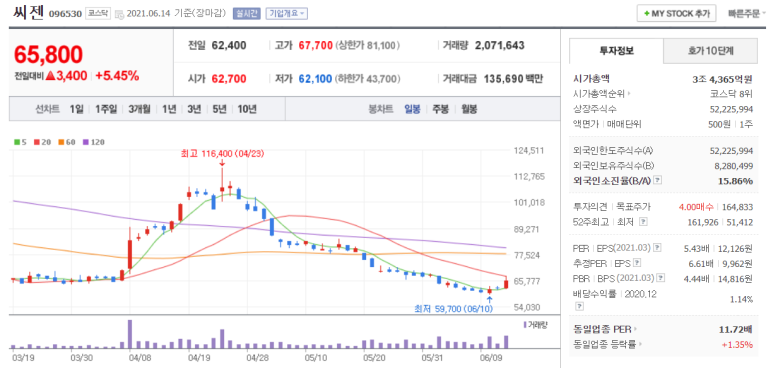
Task: Click the red 20-day moving average legend
Action: coord(41,142)
